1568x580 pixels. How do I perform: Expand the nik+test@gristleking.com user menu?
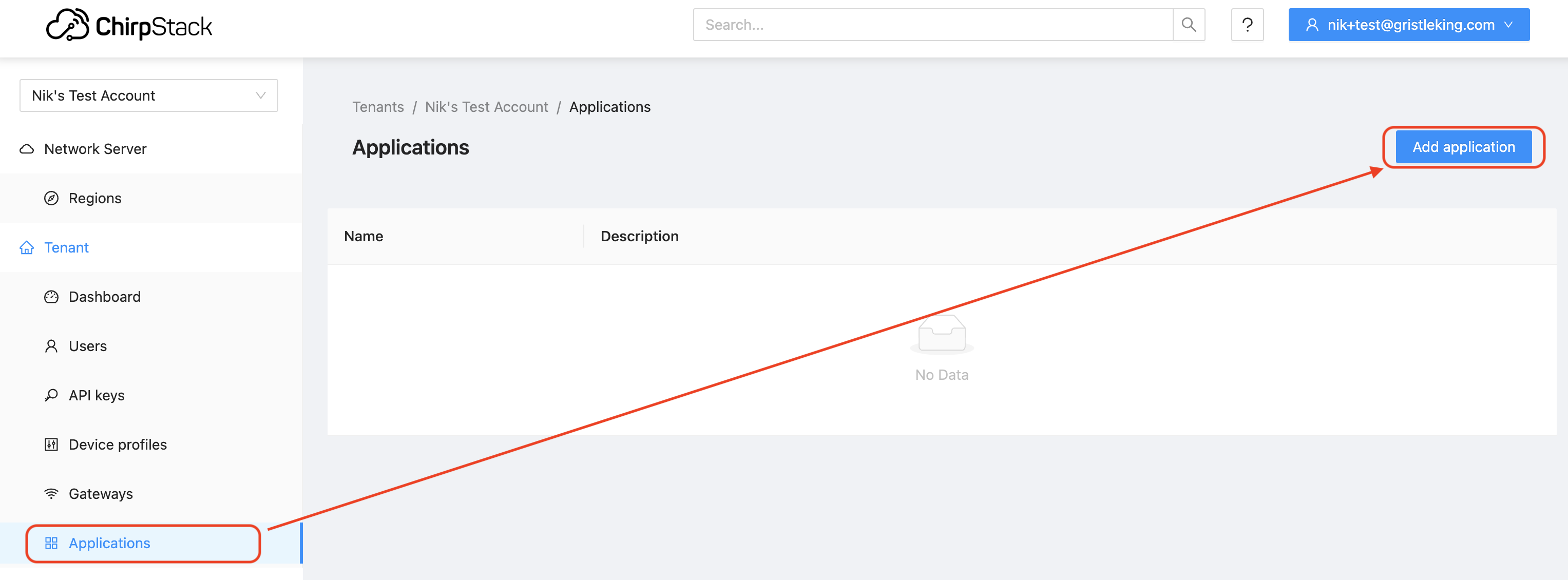click(1408, 25)
